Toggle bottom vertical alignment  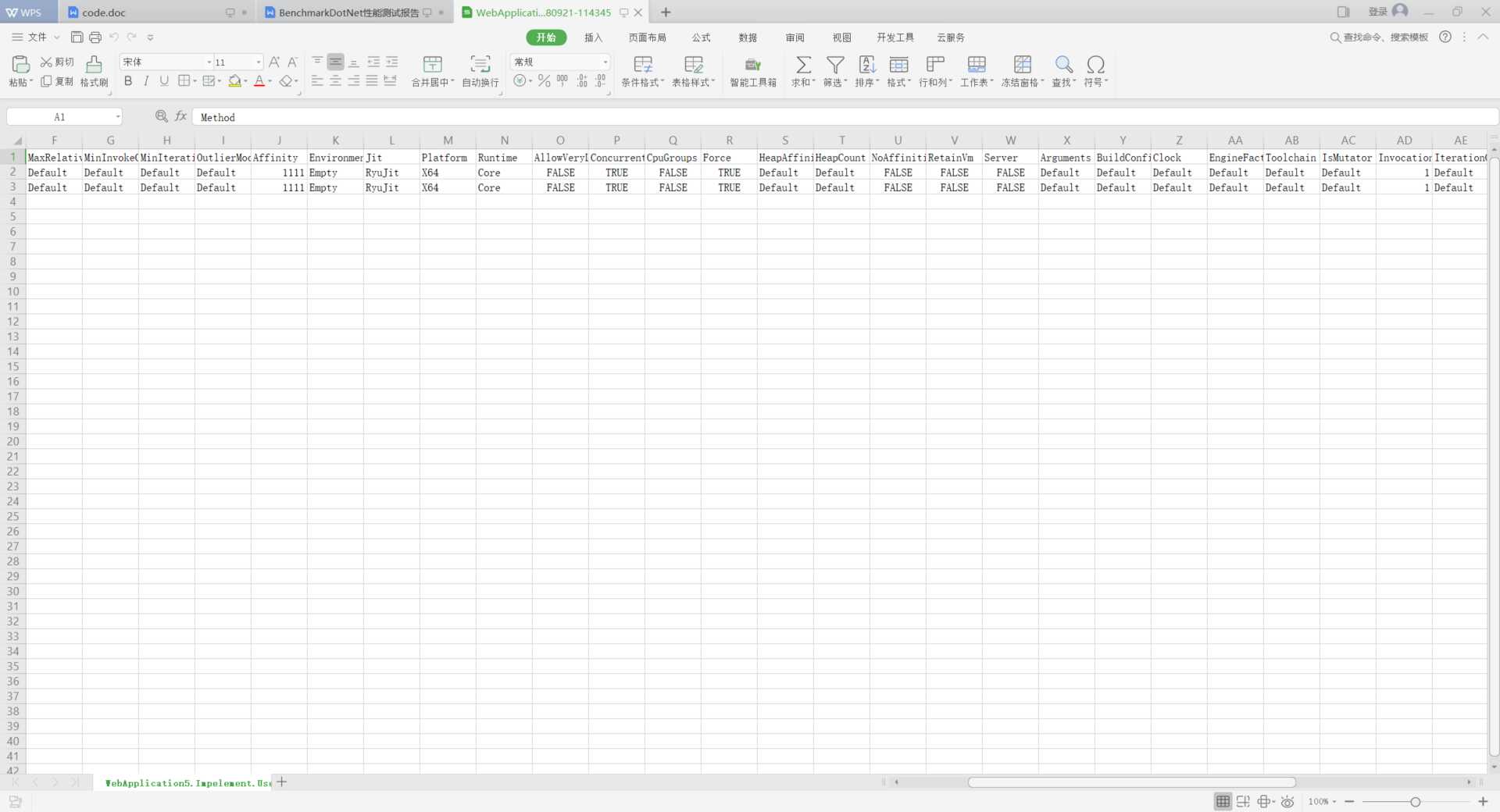[354, 62]
